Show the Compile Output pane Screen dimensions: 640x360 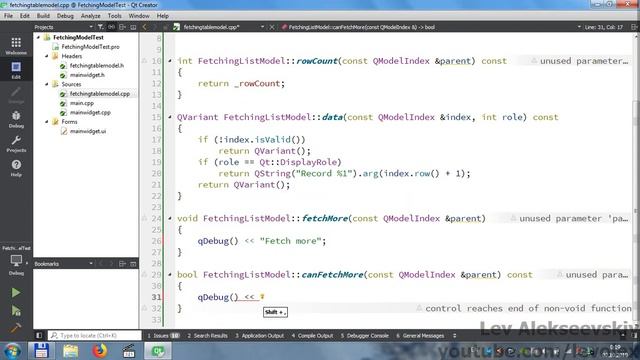[312, 336]
